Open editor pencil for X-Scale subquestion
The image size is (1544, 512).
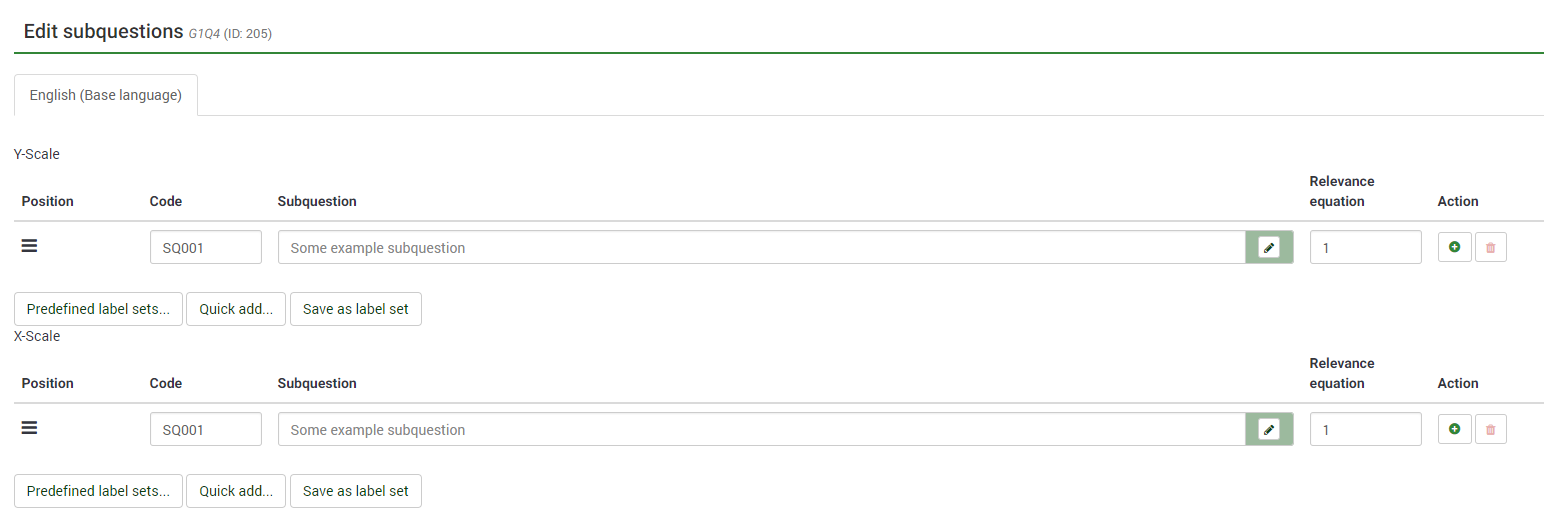pyautogui.click(x=1269, y=430)
